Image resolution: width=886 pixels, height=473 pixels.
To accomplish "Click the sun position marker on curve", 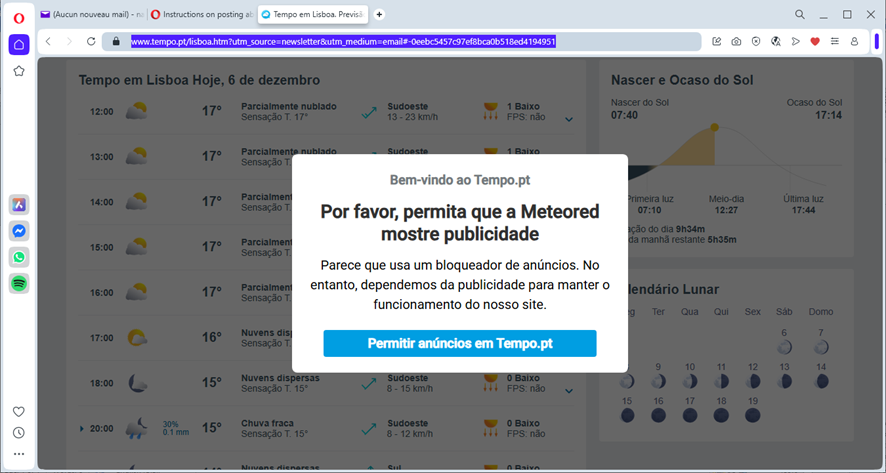I will (x=715, y=127).
